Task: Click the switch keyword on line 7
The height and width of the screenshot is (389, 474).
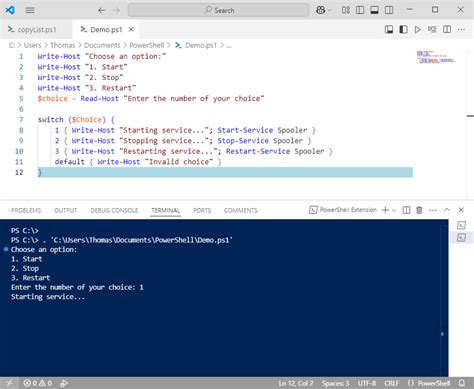Action: (x=50, y=119)
